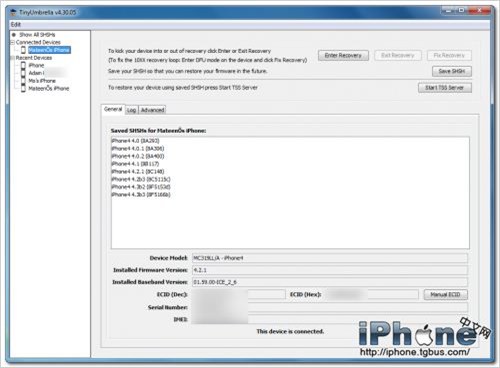The width and height of the screenshot is (500, 368).
Task: Open the General tab
Action: click(113, 109)
